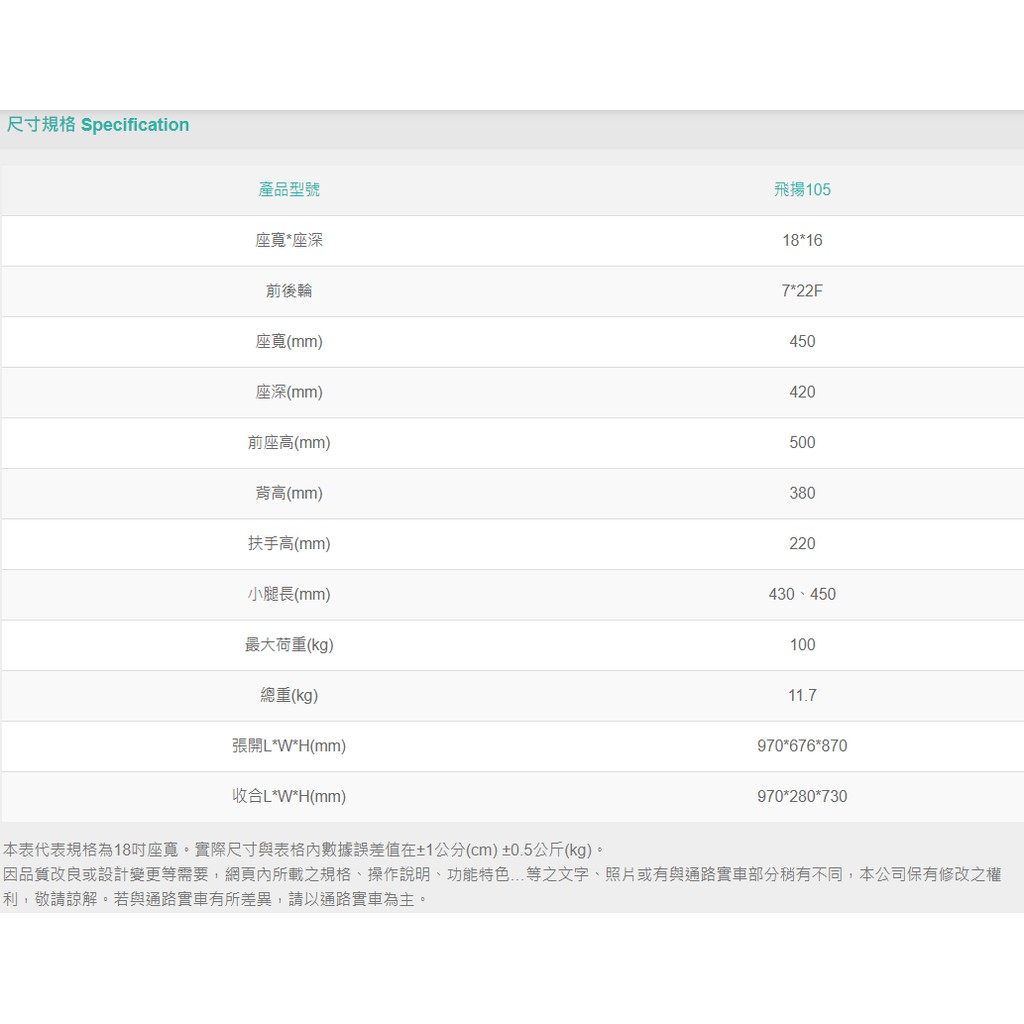Select the front seat height value 500
The height and width of the screenshot is (1024, 1024).
click(x=802, y=443)
